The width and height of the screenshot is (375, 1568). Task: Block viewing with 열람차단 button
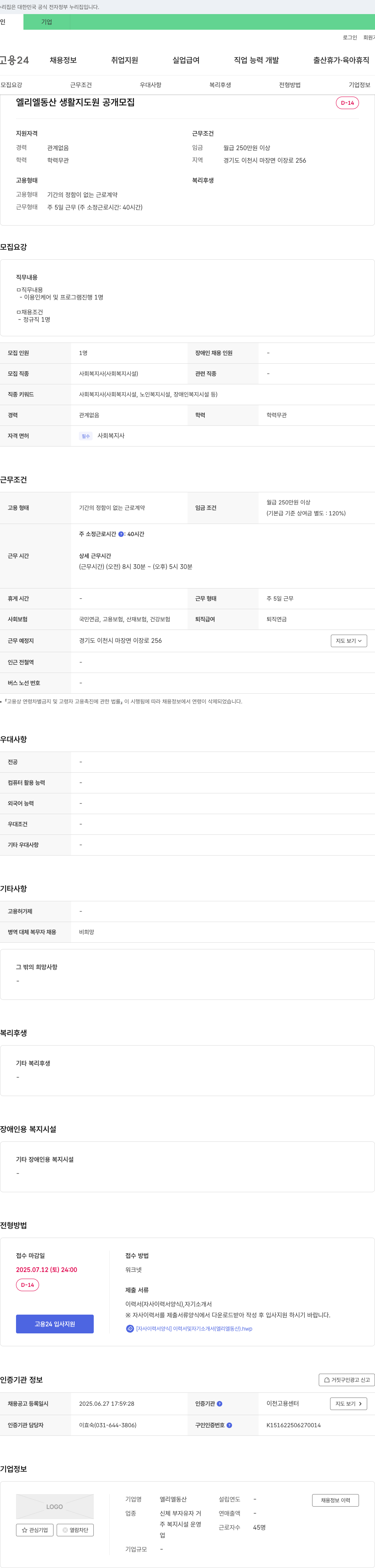75,1530
